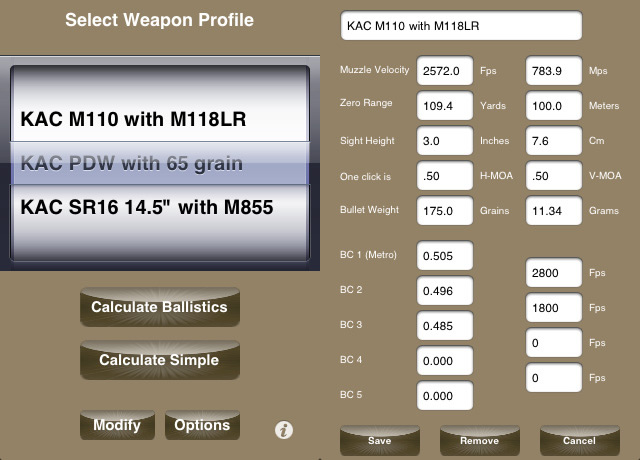
Task: Edit BC 5 field 0.000
Action: (x=445, y=396)
